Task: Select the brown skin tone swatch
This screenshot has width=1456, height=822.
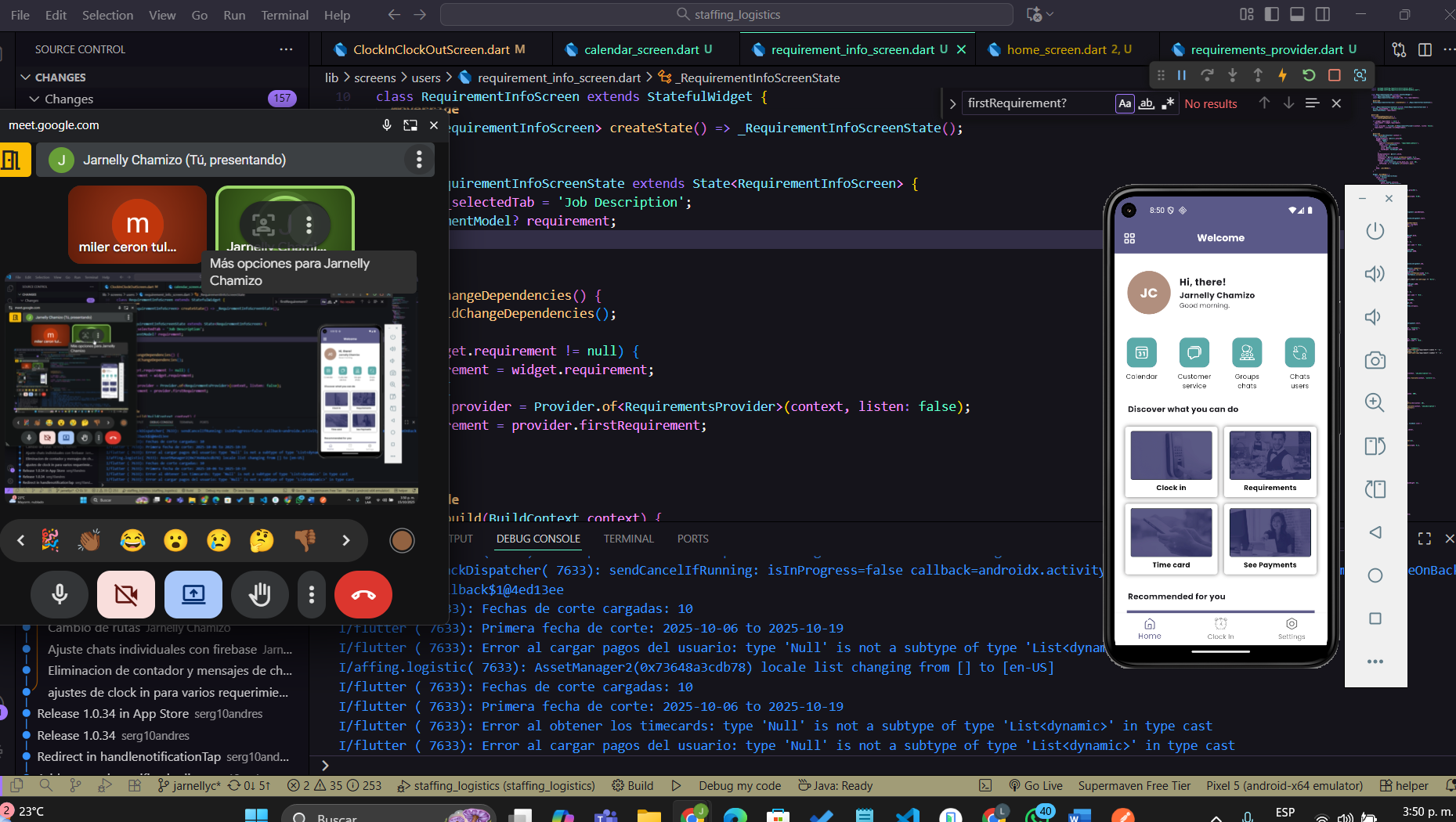Action: 402,540
